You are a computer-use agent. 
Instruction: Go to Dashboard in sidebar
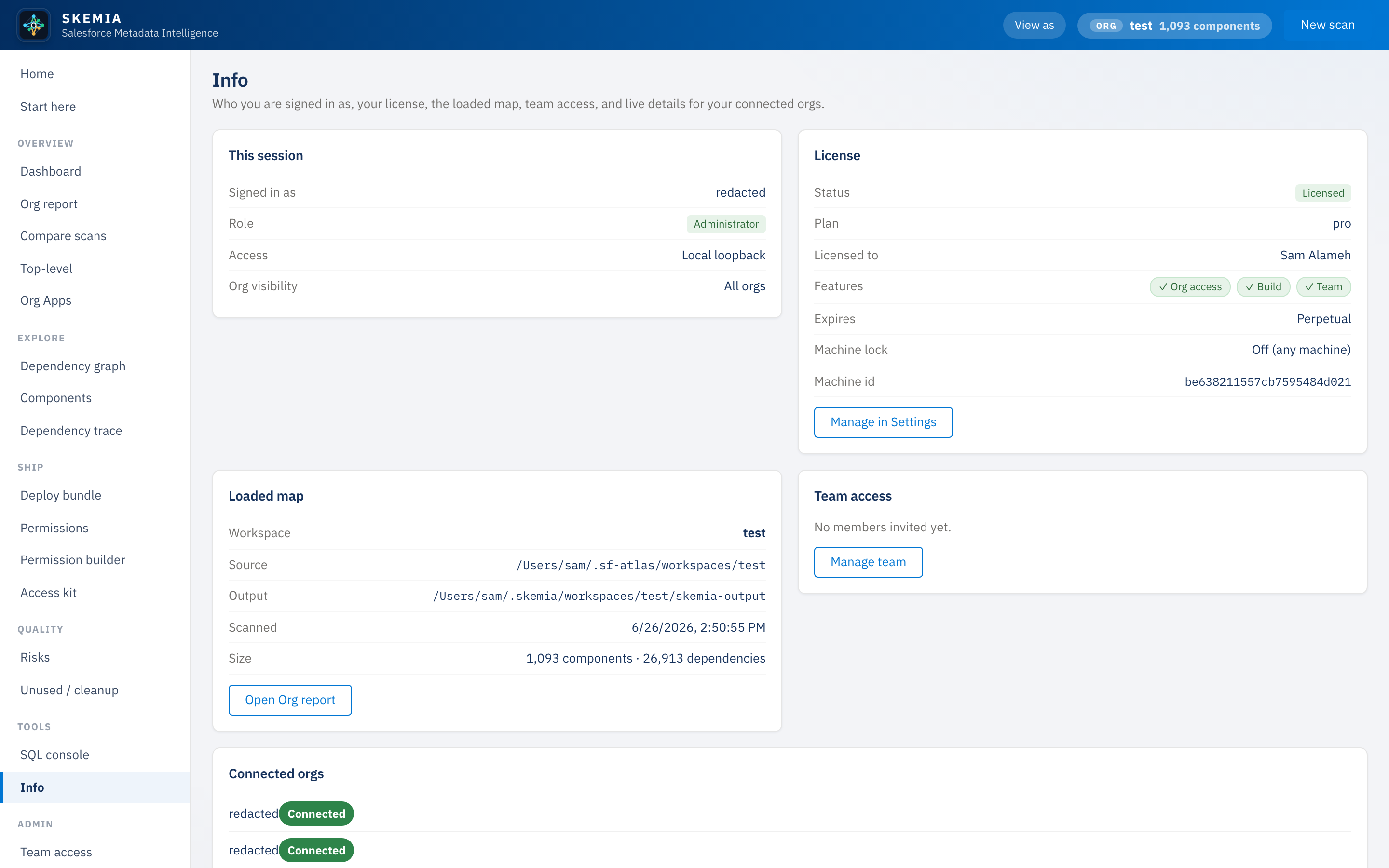(51, 171)
